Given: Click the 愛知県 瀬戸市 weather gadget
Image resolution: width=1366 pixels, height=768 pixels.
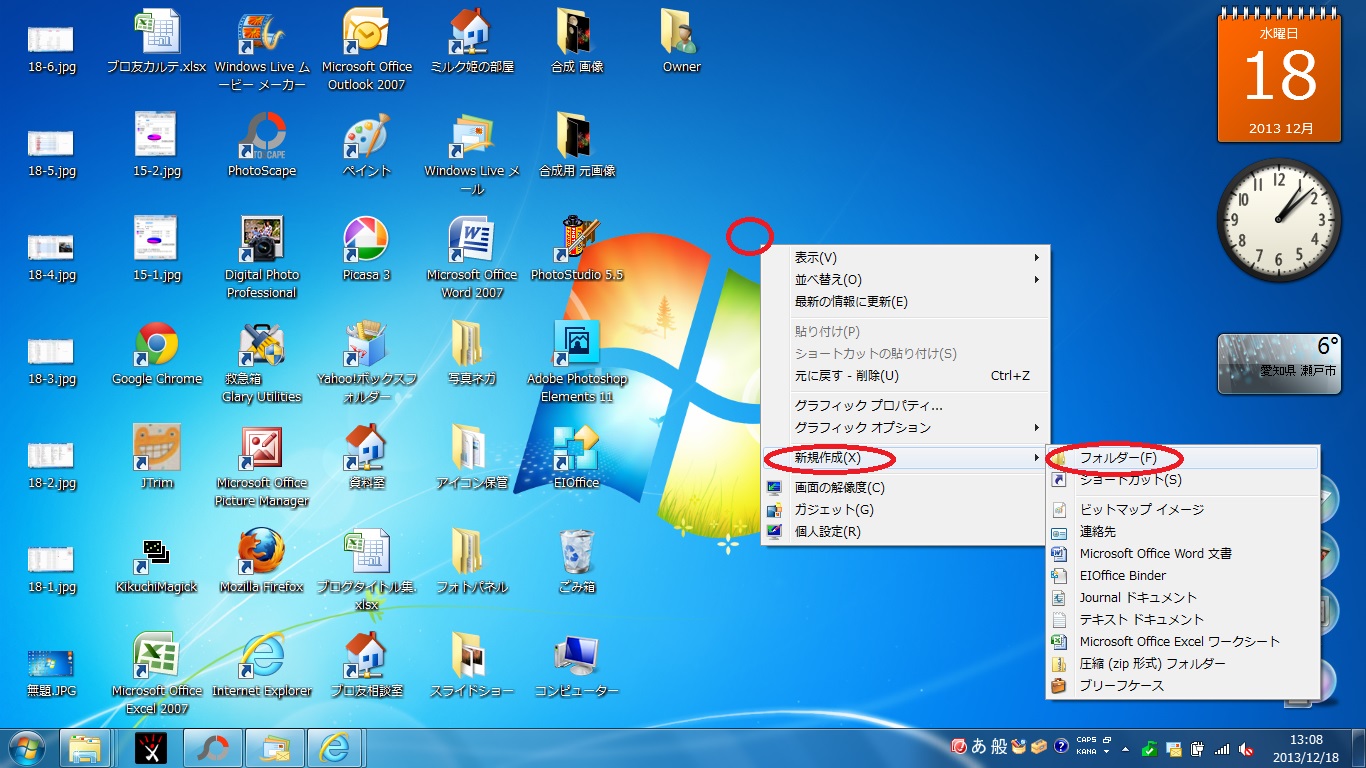Looking at the screenshot, I should coord(1279,364).
